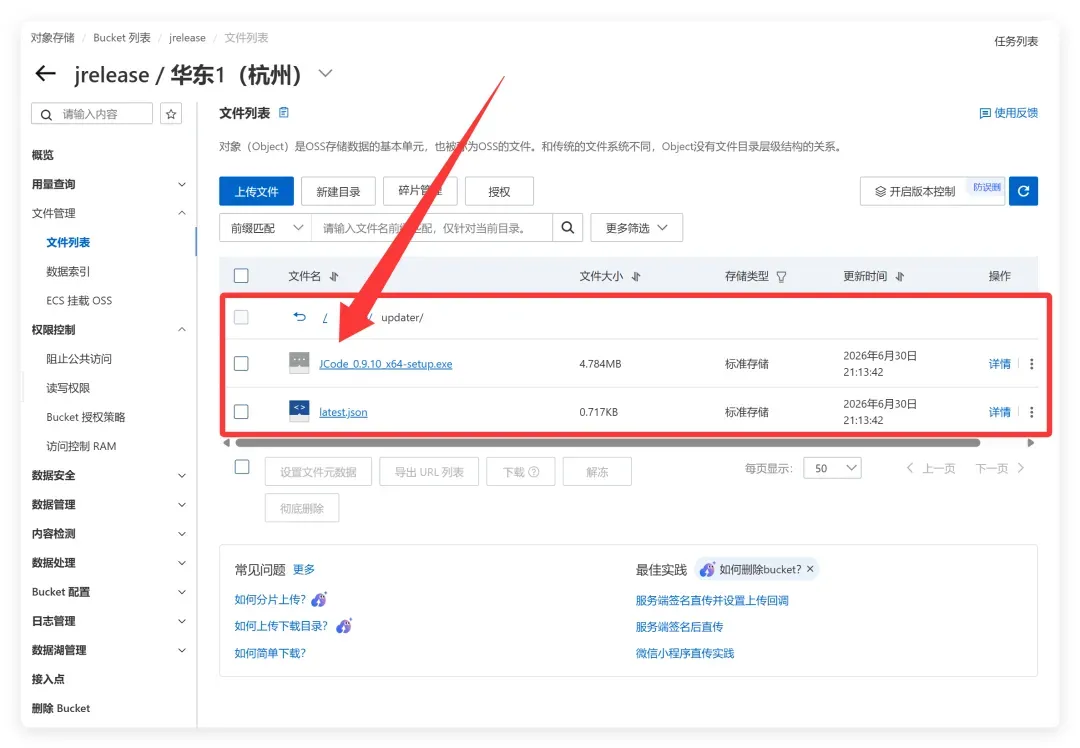Sort by 文件名 using its sort icon
1080x748 pixels.
tap(334, 276)
